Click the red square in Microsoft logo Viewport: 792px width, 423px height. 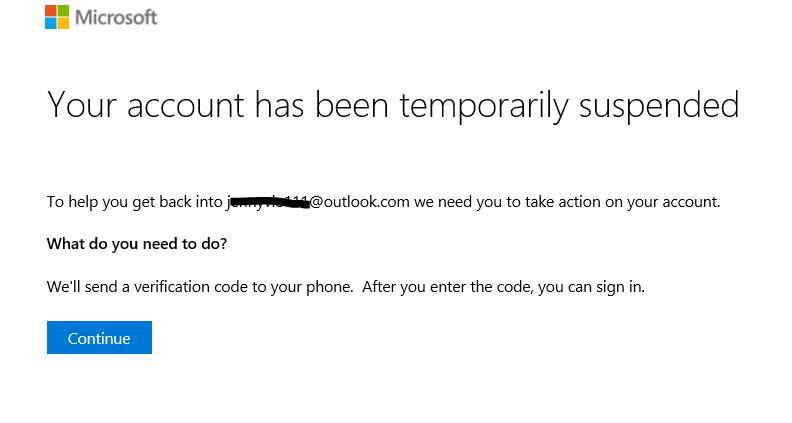(51, 11)
